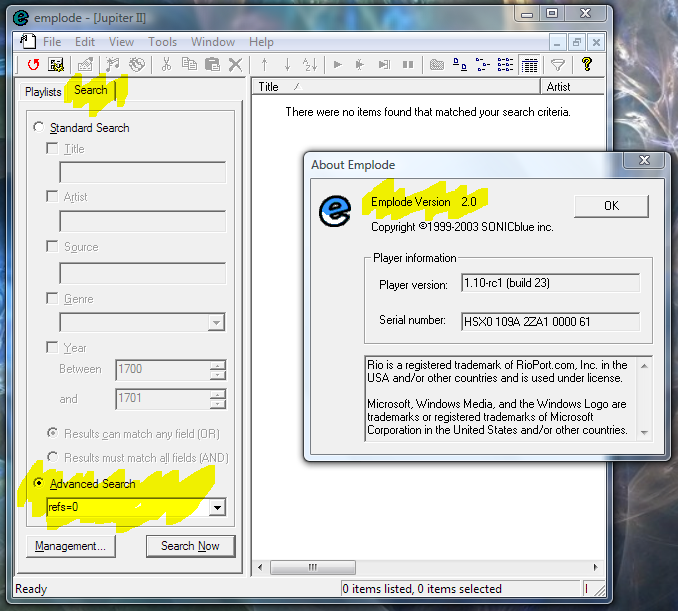Click the document icon left of File menu
Image resolution: width=678 pixels, height=611 pixels.
click(x=28, y=42)
